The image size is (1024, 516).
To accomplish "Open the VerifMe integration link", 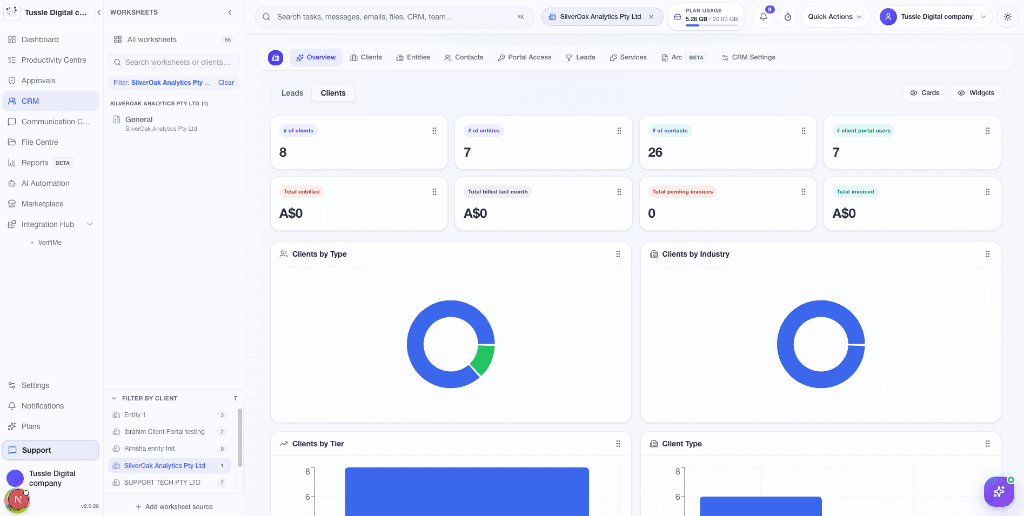I will 50,242.
